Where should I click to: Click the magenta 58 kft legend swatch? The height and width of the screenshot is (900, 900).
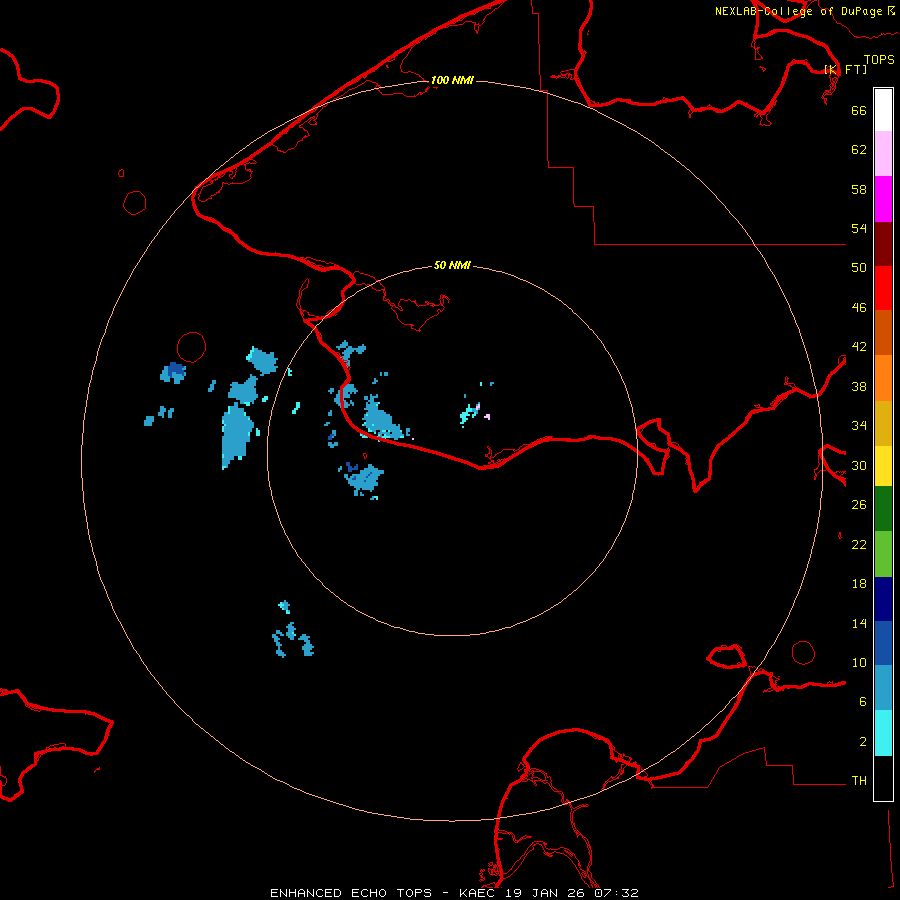(x=883, y=199)
